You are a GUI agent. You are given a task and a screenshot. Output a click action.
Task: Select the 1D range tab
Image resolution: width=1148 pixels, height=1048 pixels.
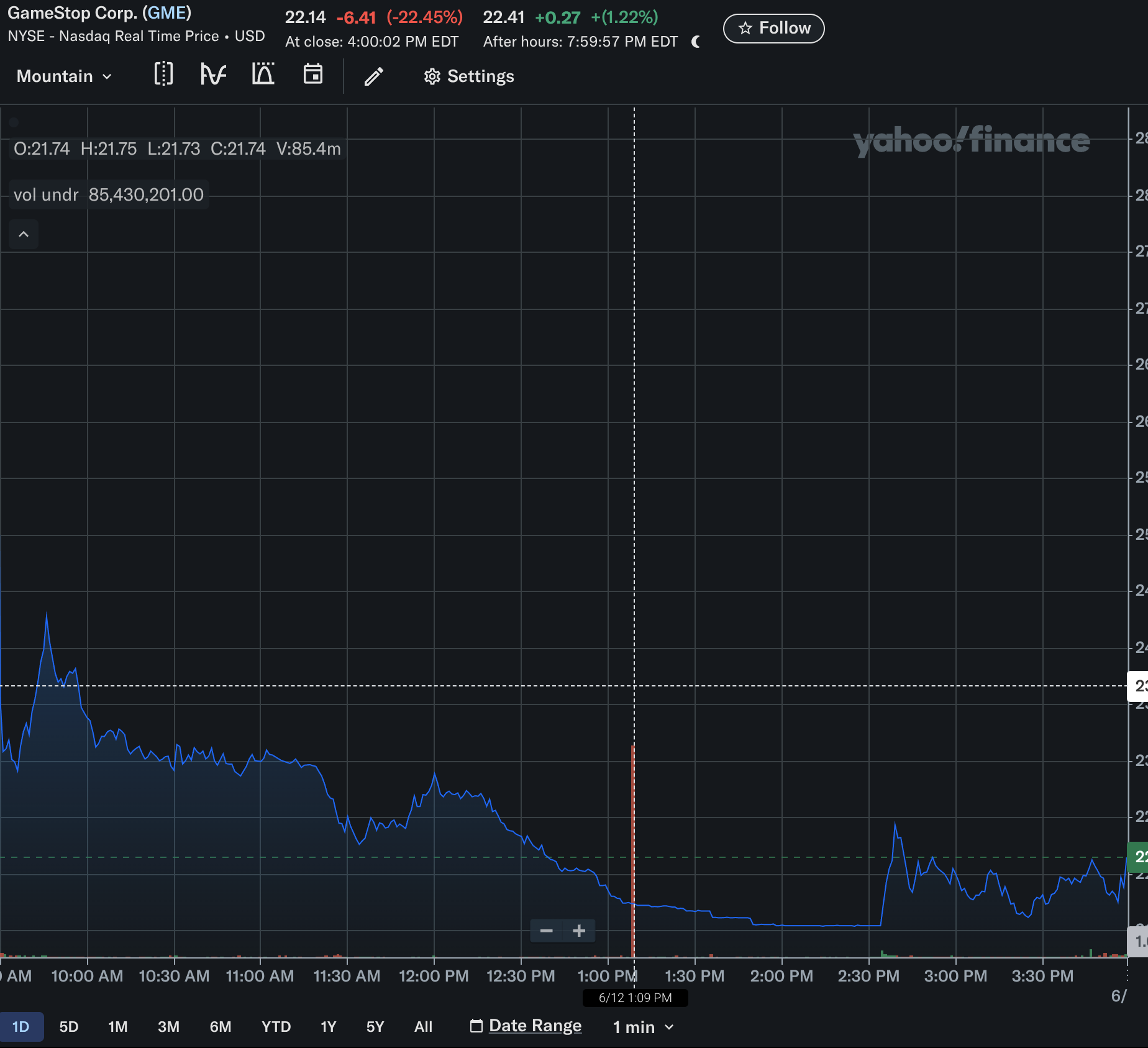[20, 1026]
